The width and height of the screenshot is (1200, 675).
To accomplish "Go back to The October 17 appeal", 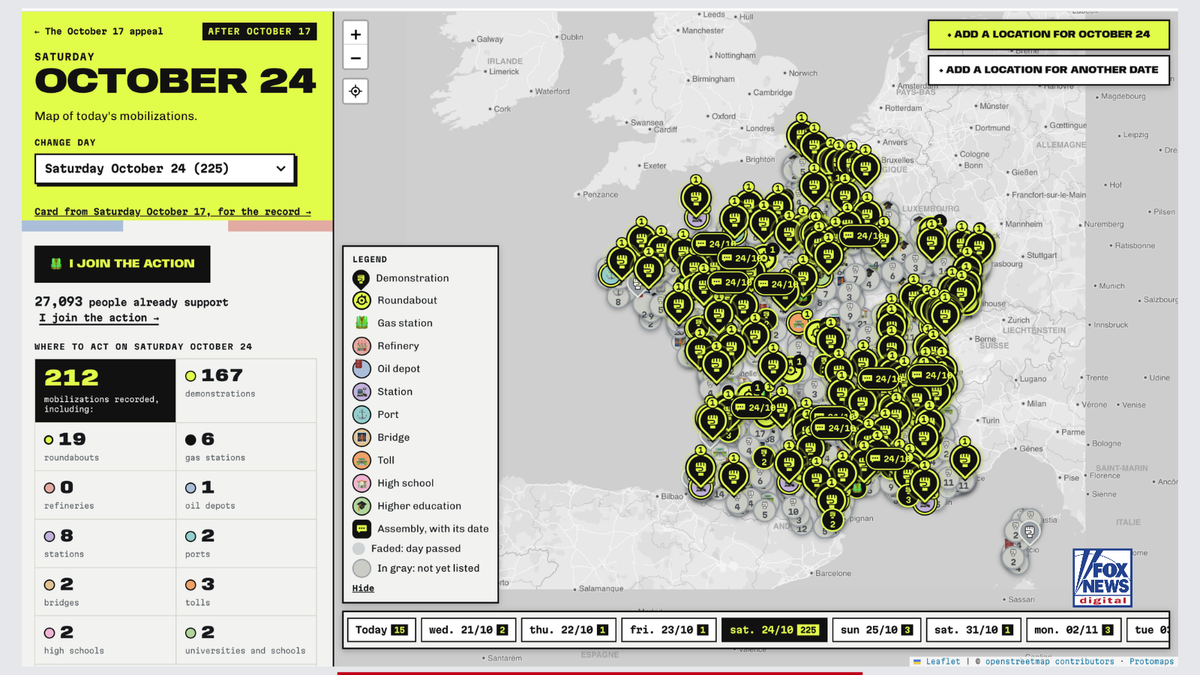I will point(99,31).
